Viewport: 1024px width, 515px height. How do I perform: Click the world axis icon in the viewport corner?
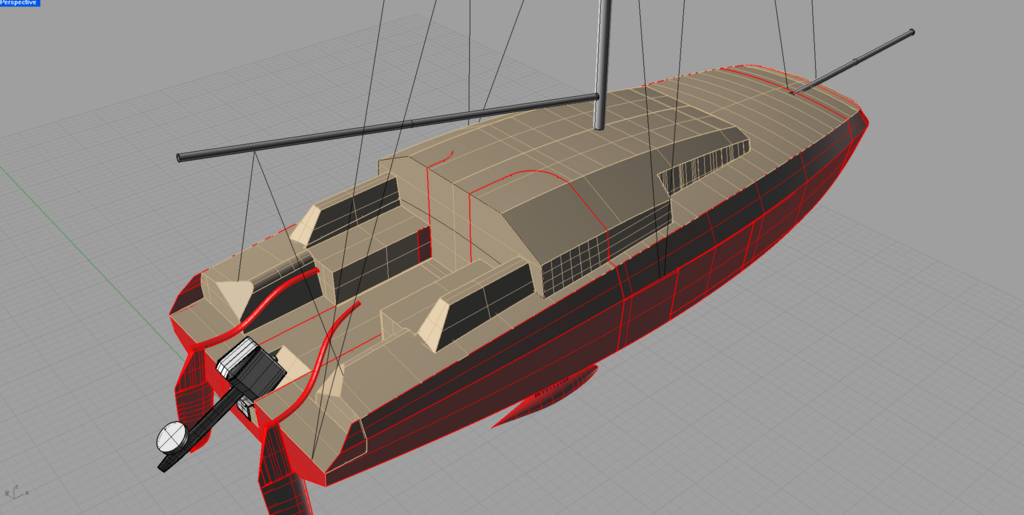pos(15,491)
